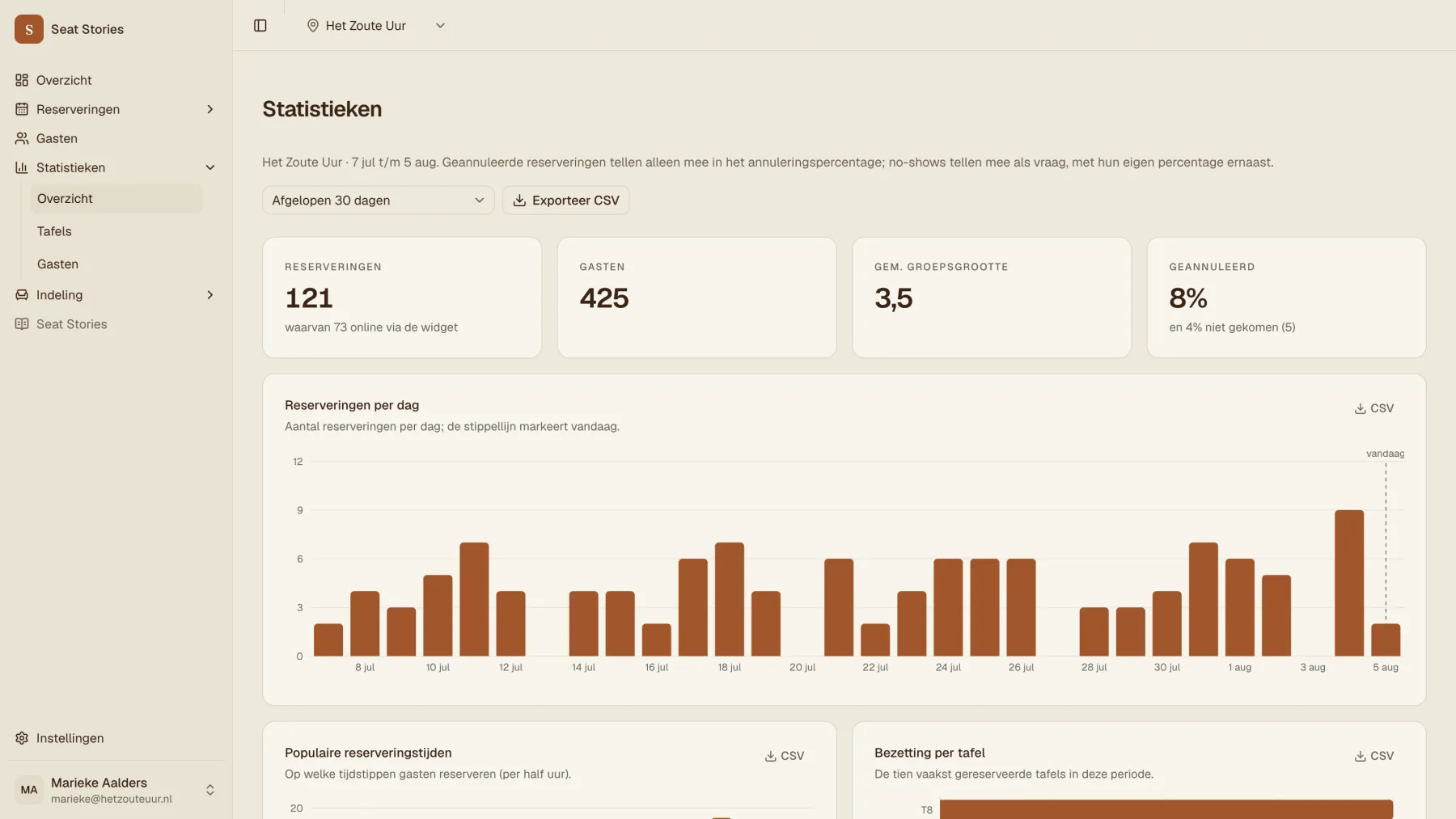The image size is (1456, 819).
Task: Click marieke@hetzouteuur.nl email text
Action: (112, 799)
